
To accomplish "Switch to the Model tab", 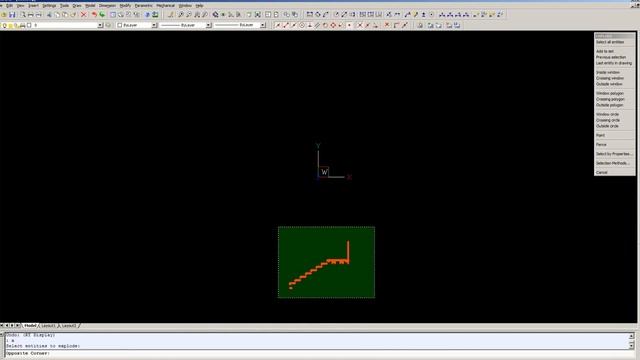I will tap(30, 326).
